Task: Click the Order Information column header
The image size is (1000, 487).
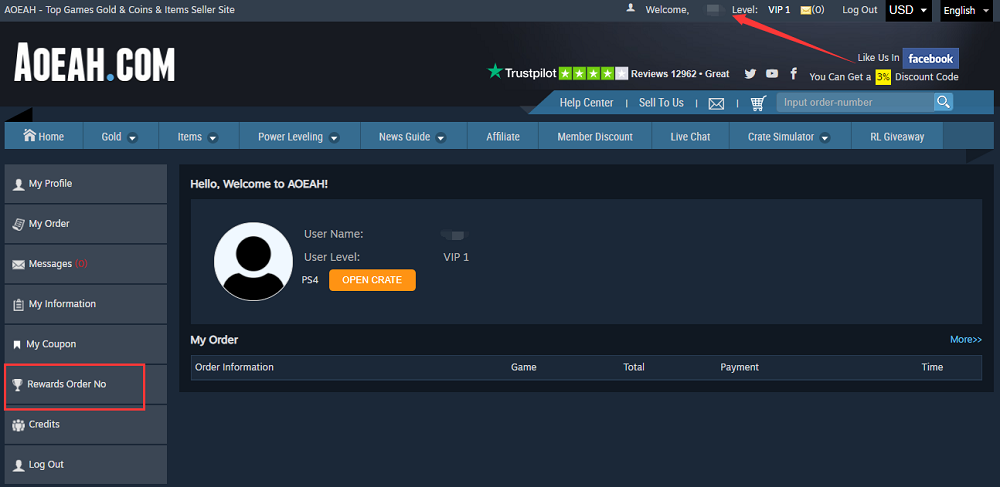Action: click(x=234, y=367)
